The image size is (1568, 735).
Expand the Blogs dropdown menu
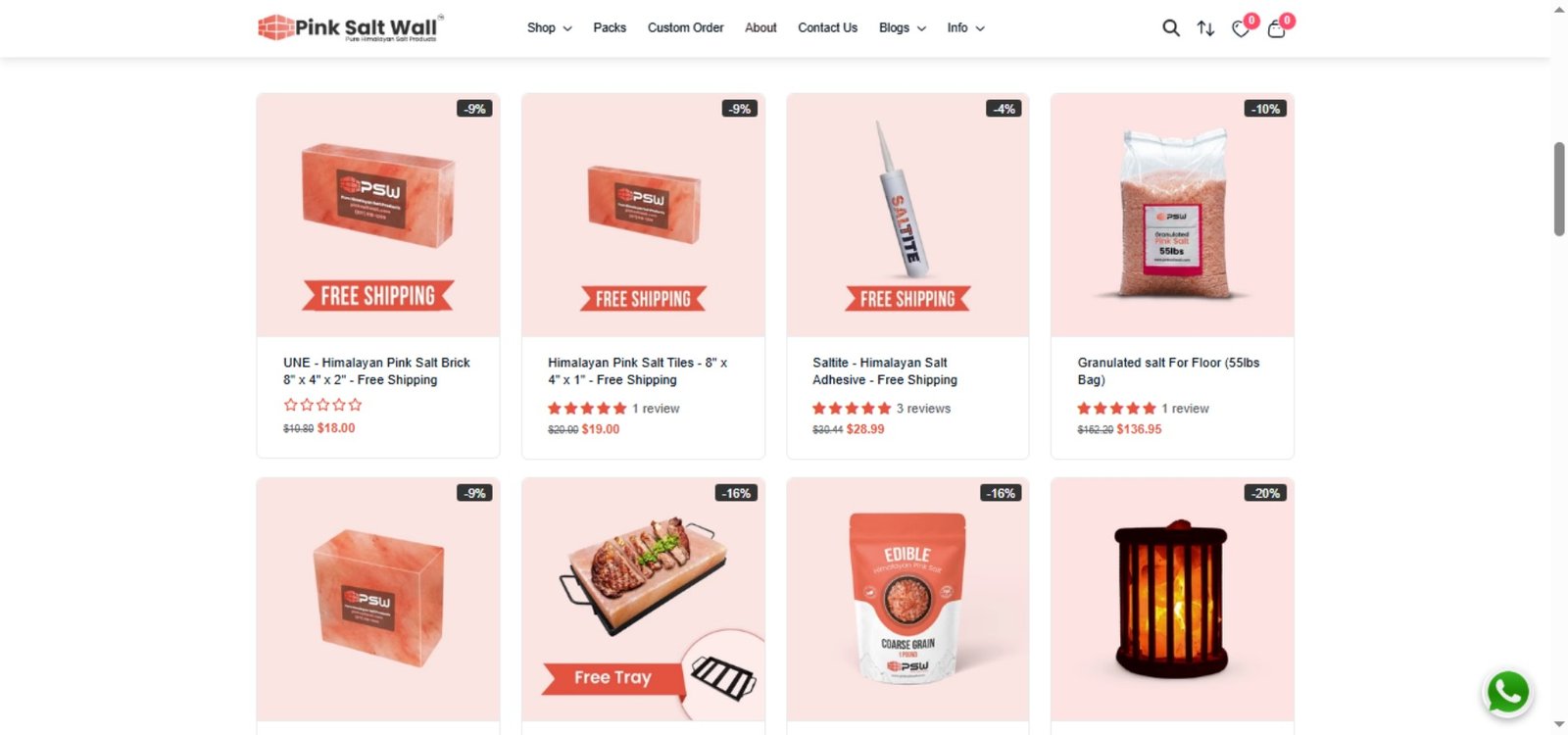point(902,27)
